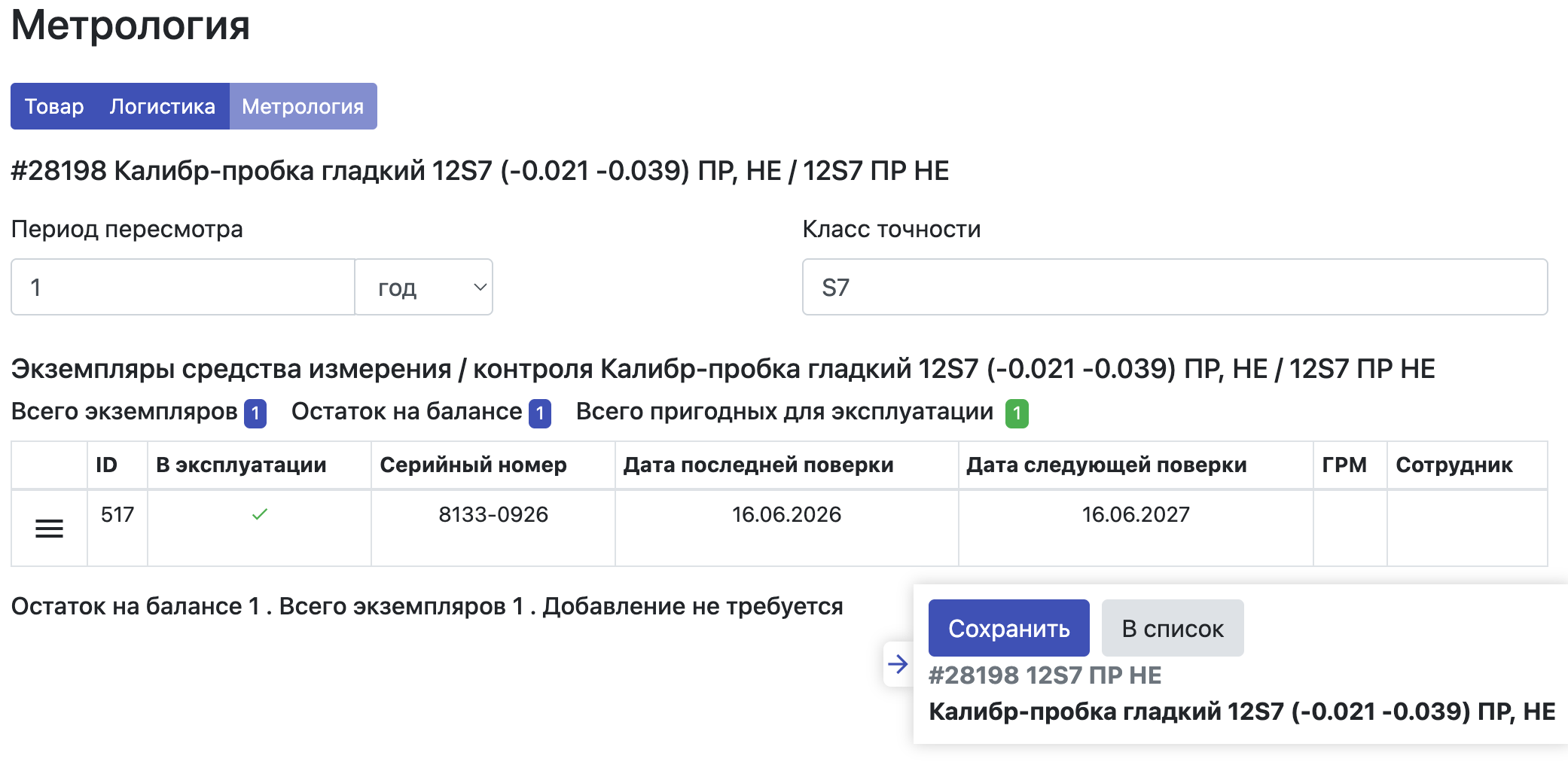Switch to the Логистика tab
1568x762 pixels.
coord(163,106)
